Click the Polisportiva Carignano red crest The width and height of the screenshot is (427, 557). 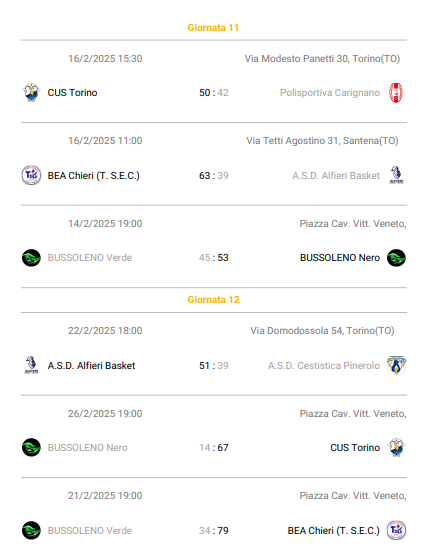point(396,93)
